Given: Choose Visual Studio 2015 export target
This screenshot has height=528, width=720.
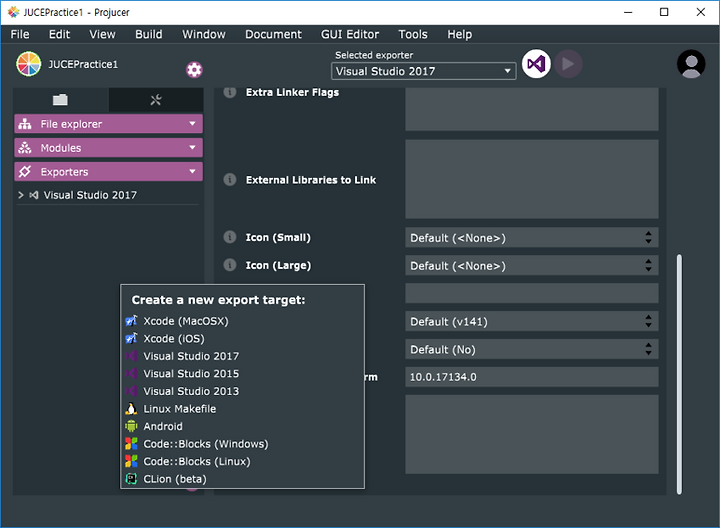Looking at the screenshot, I should pyautogui.click(x=242, y=373).
